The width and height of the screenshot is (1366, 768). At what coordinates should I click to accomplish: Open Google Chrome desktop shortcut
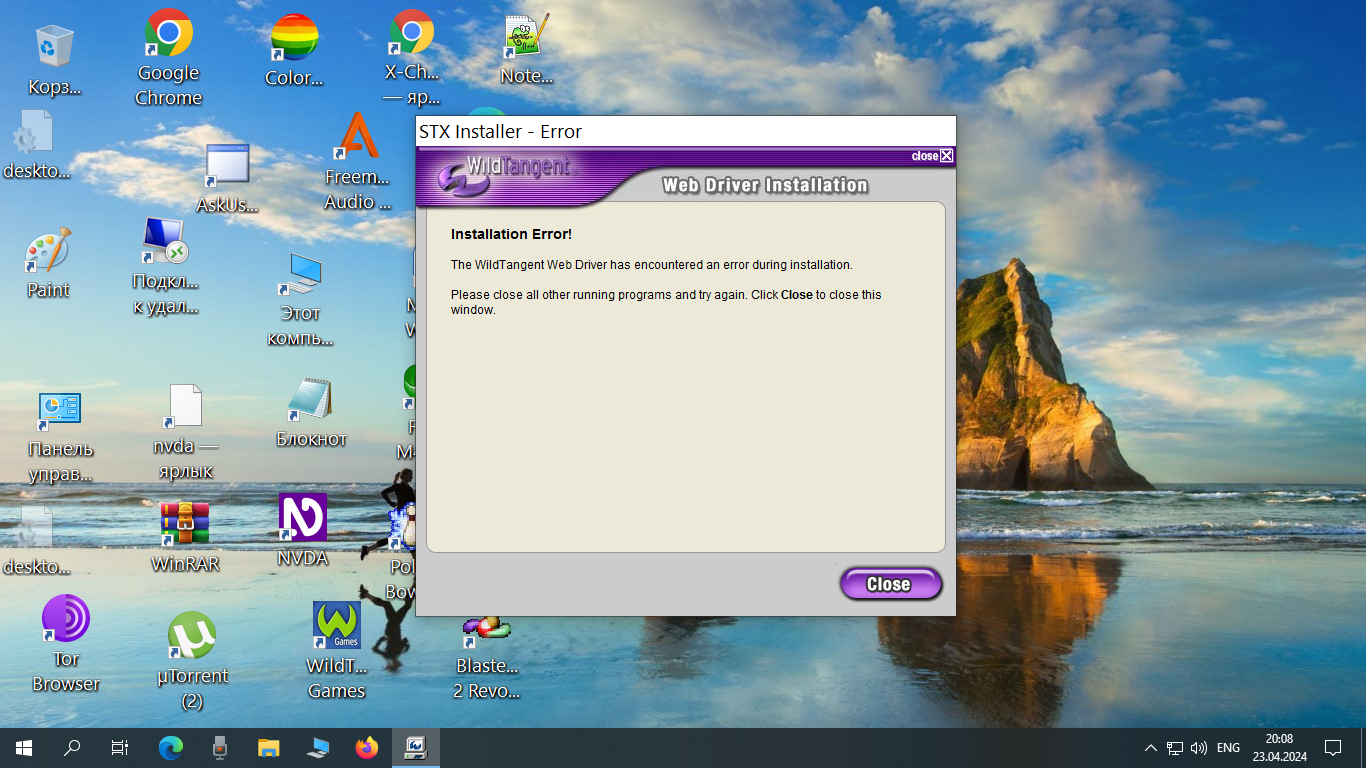coord(168,58)
